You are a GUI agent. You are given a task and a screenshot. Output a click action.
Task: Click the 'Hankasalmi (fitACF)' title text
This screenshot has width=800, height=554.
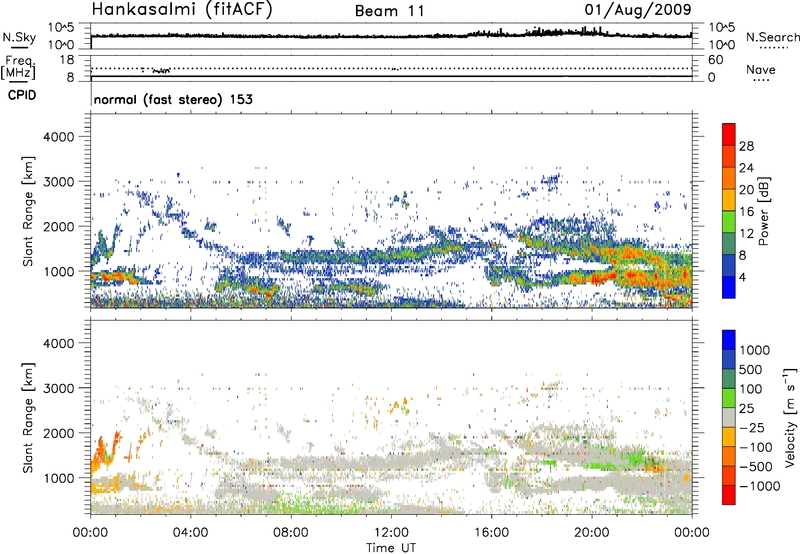(x=182, y=10)
